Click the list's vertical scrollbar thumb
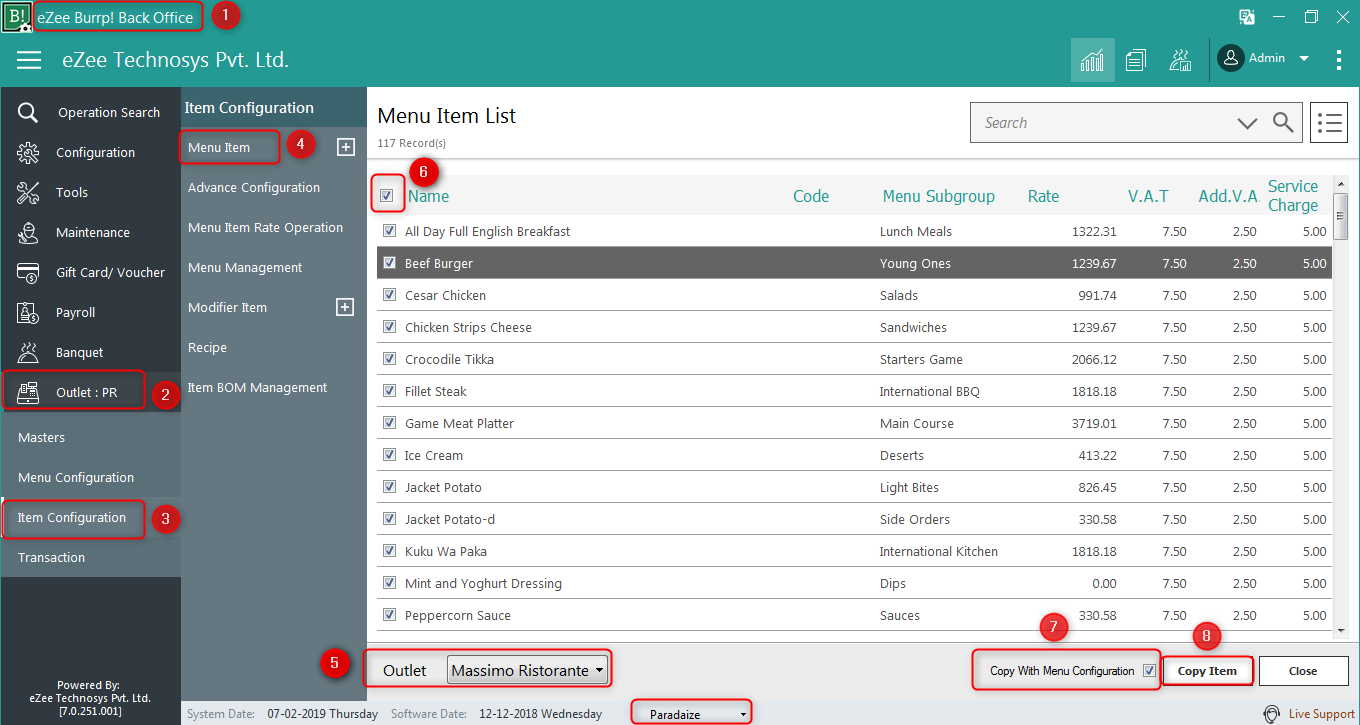 point(1341,217)
